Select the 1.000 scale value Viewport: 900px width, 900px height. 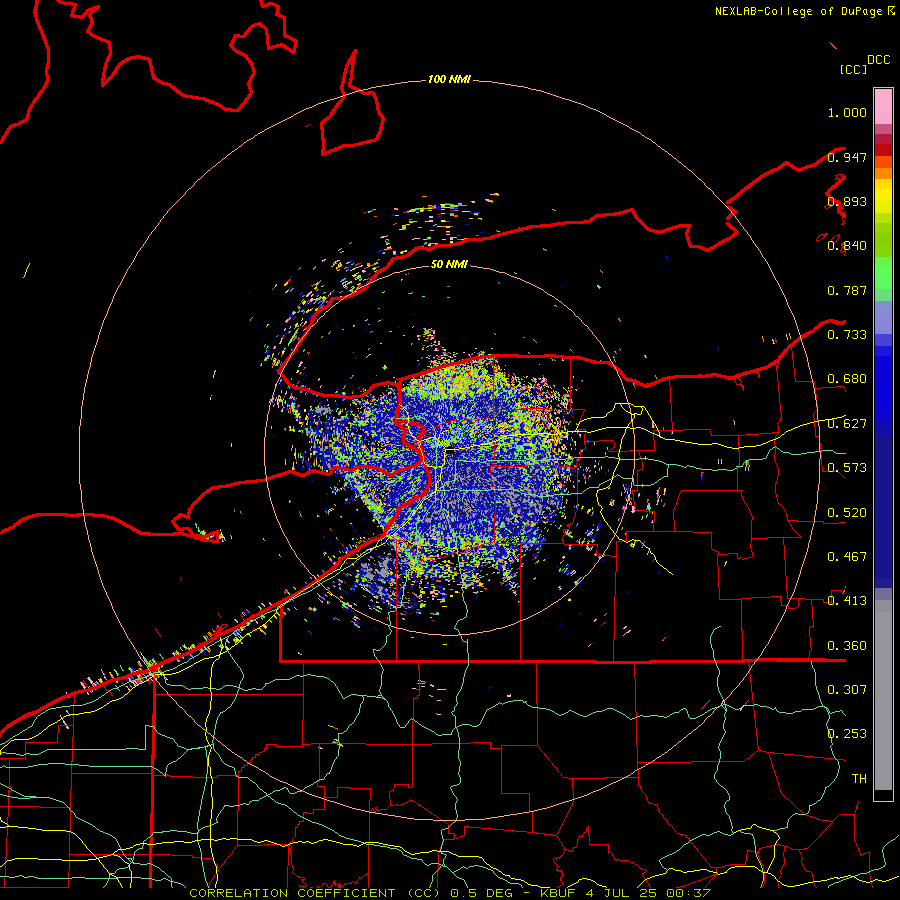click(x=847, y=112)
